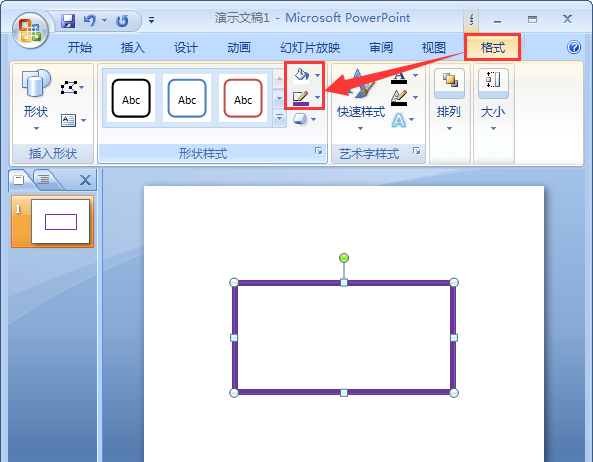
Task: Click the rectangle's bottom-right corner handle
Action: coord(454,393)
